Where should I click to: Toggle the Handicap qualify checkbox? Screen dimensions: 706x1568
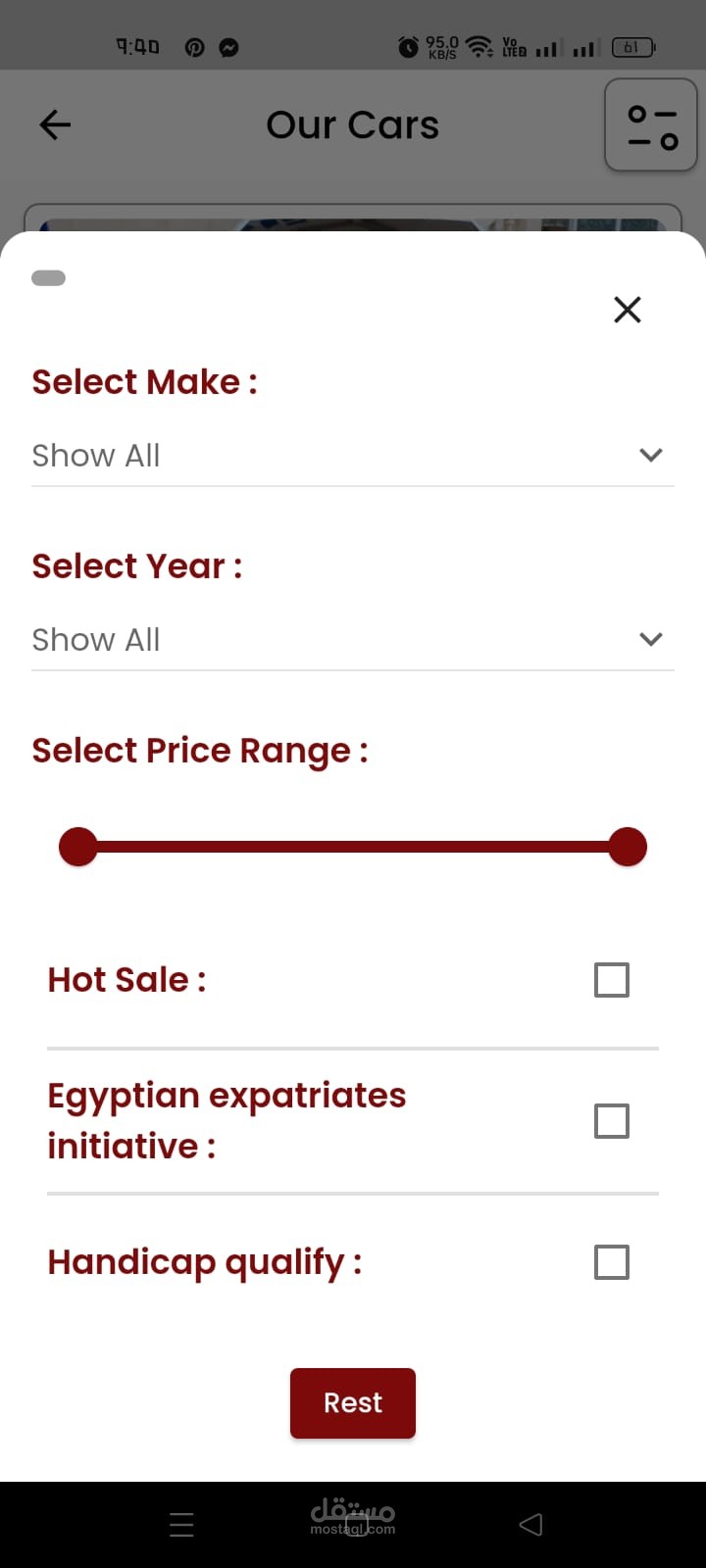coord(612,1262)
